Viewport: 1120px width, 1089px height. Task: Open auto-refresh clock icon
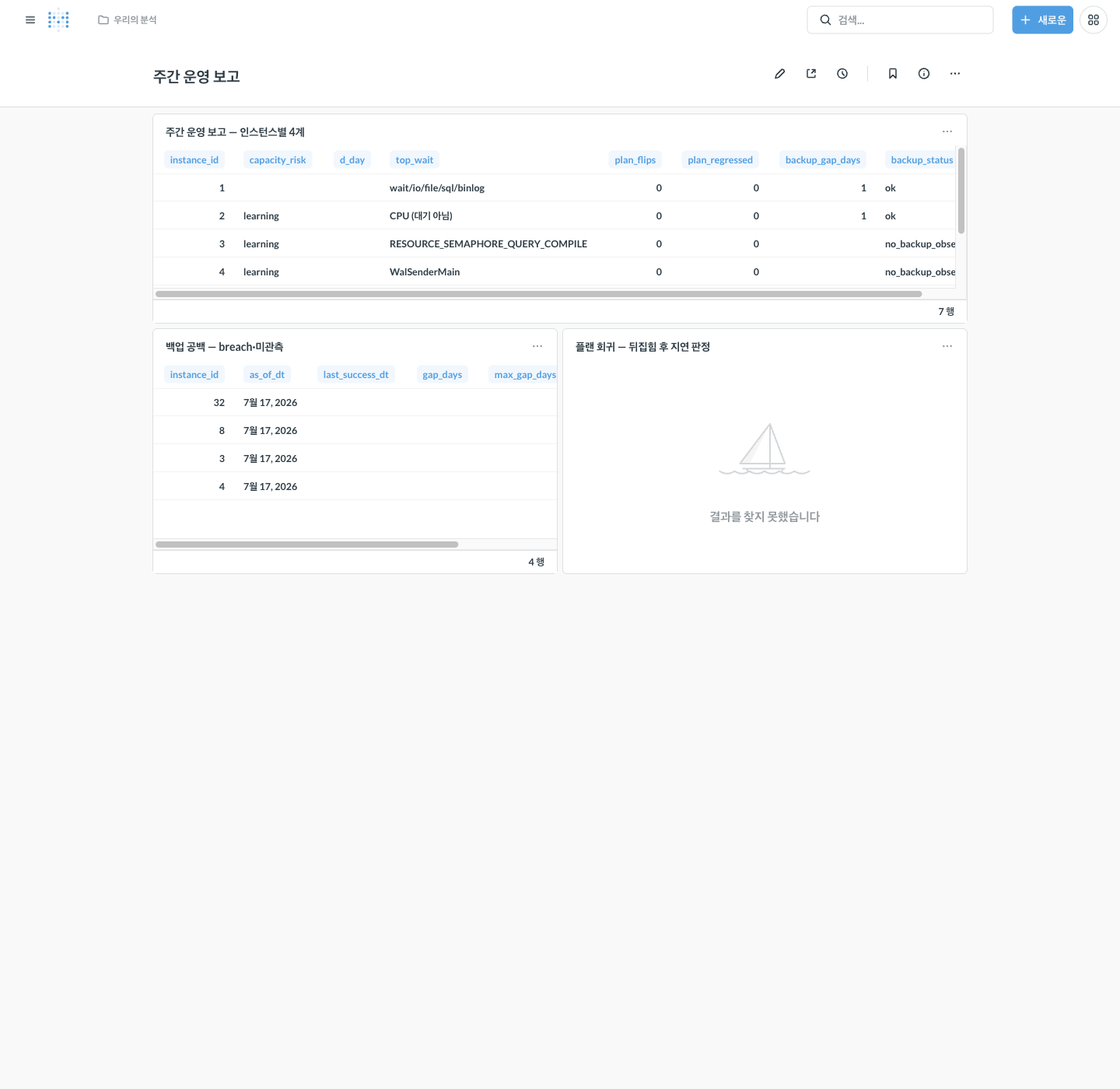click(842, 74)
